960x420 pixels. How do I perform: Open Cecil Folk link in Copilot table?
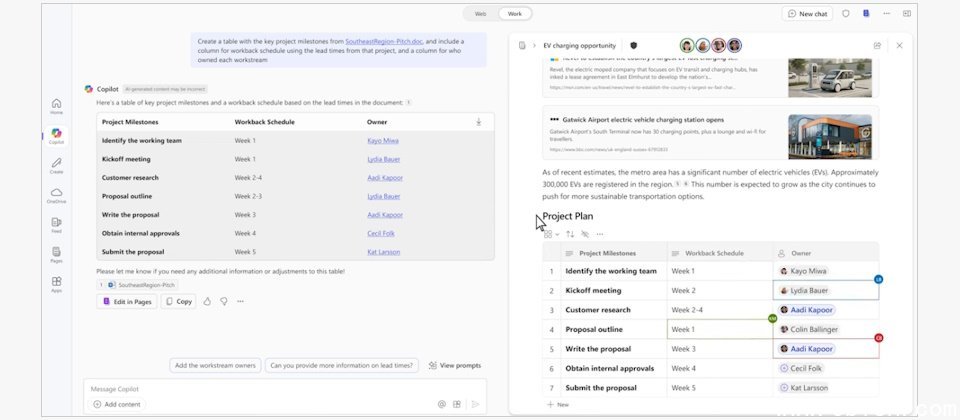(x=381, y=233)
